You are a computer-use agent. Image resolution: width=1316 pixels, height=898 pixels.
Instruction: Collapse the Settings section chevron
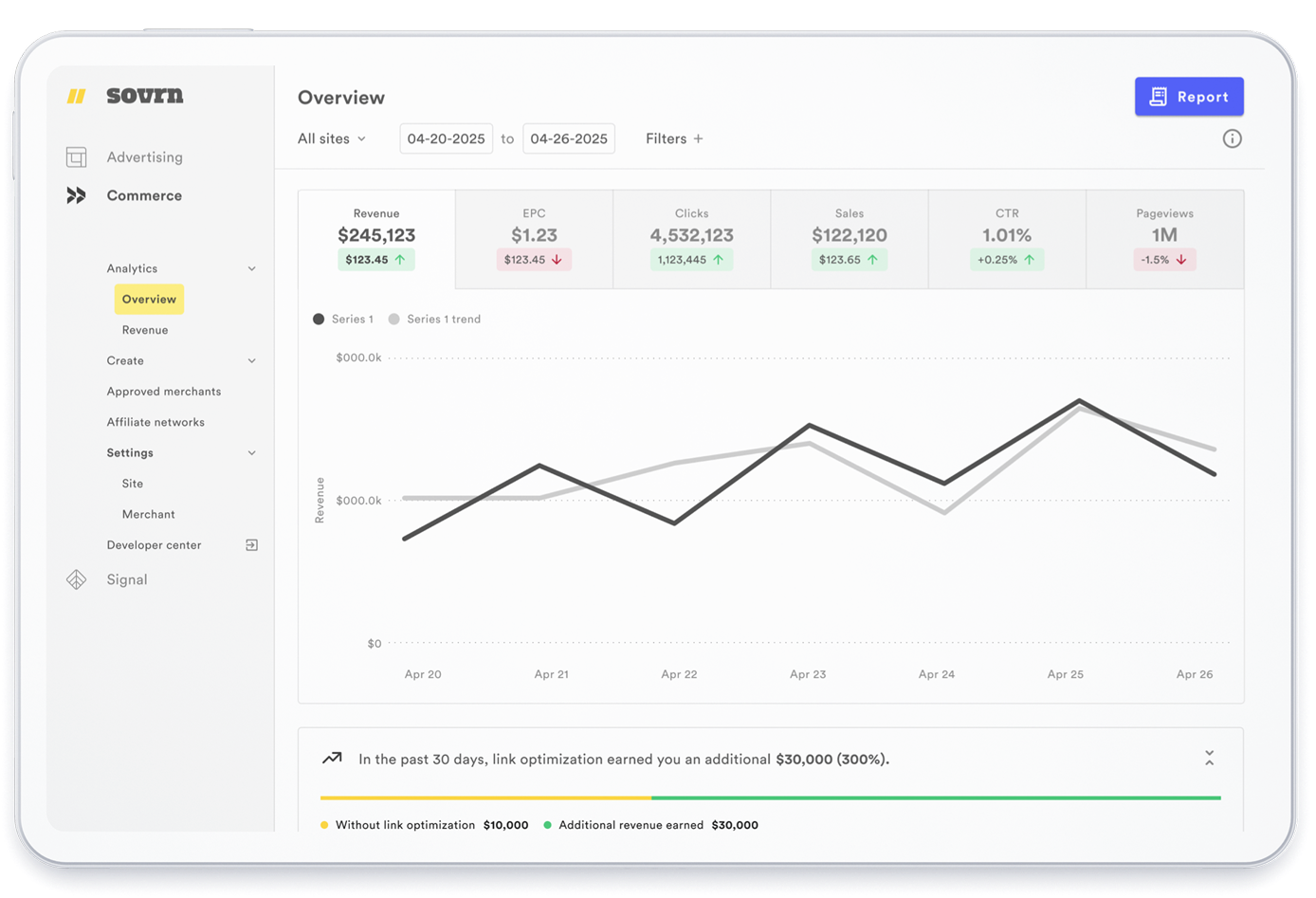252,453
